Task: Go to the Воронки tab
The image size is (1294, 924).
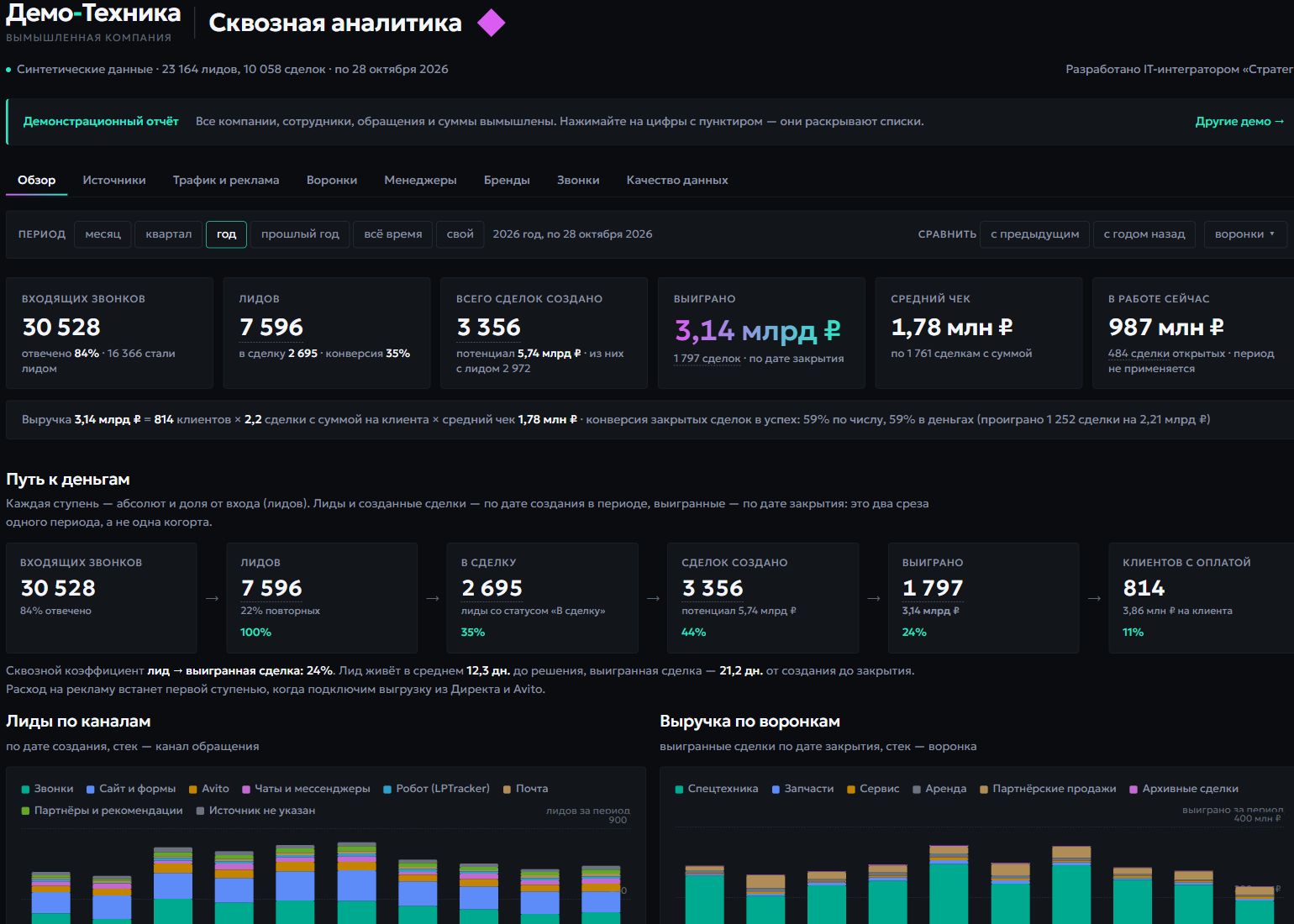Action: tap(332, 180)
